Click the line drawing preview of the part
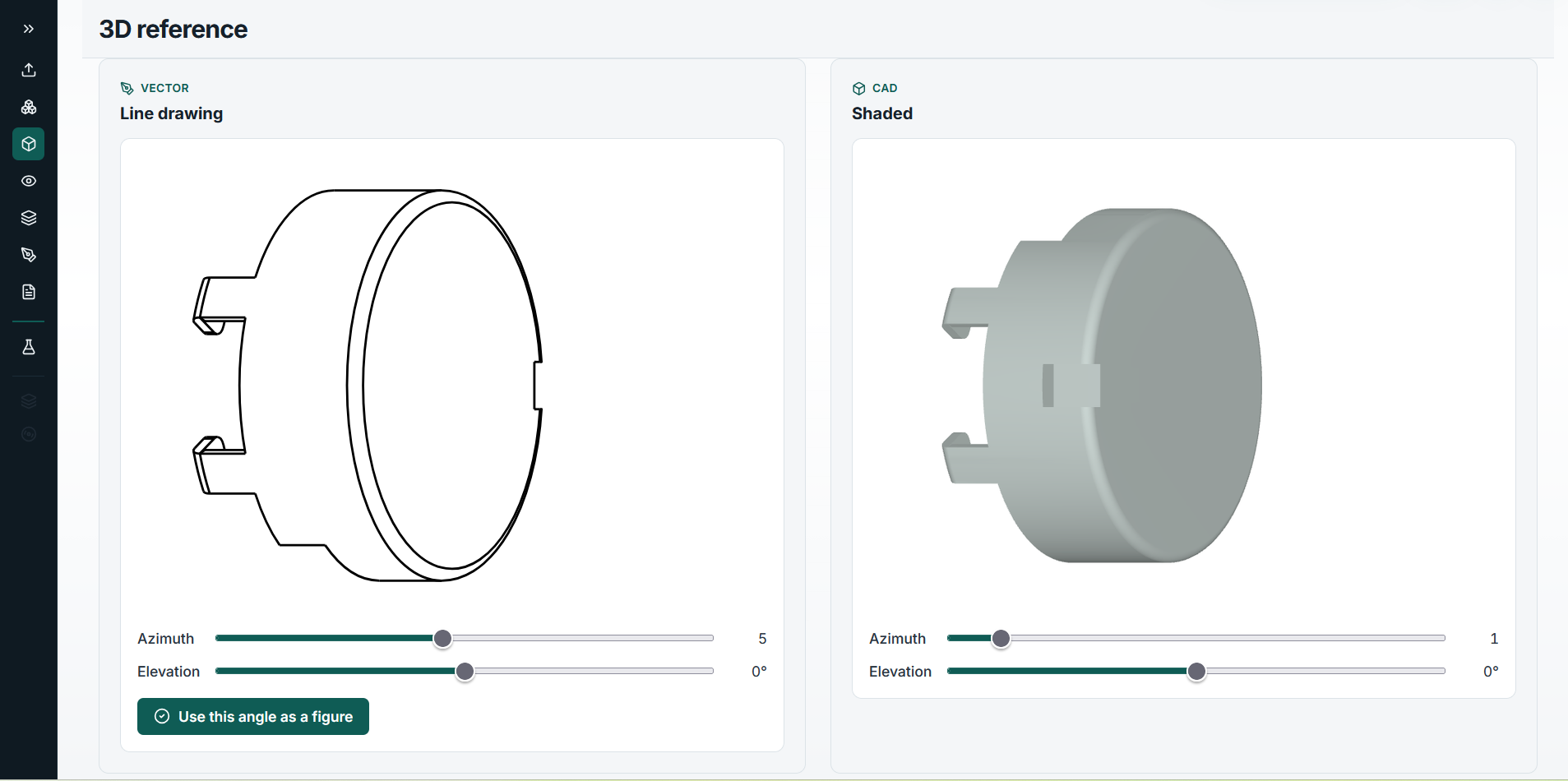The image size is (1568, 781). (368, 386)
